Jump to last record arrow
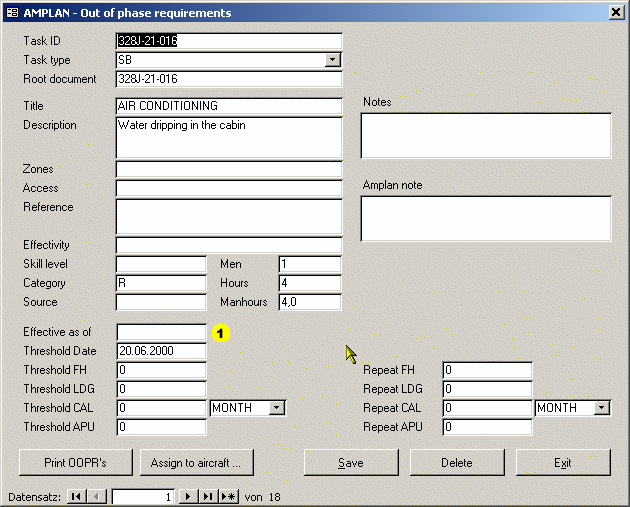The width and height of the screenshot is (630, 507). point(207,496)
